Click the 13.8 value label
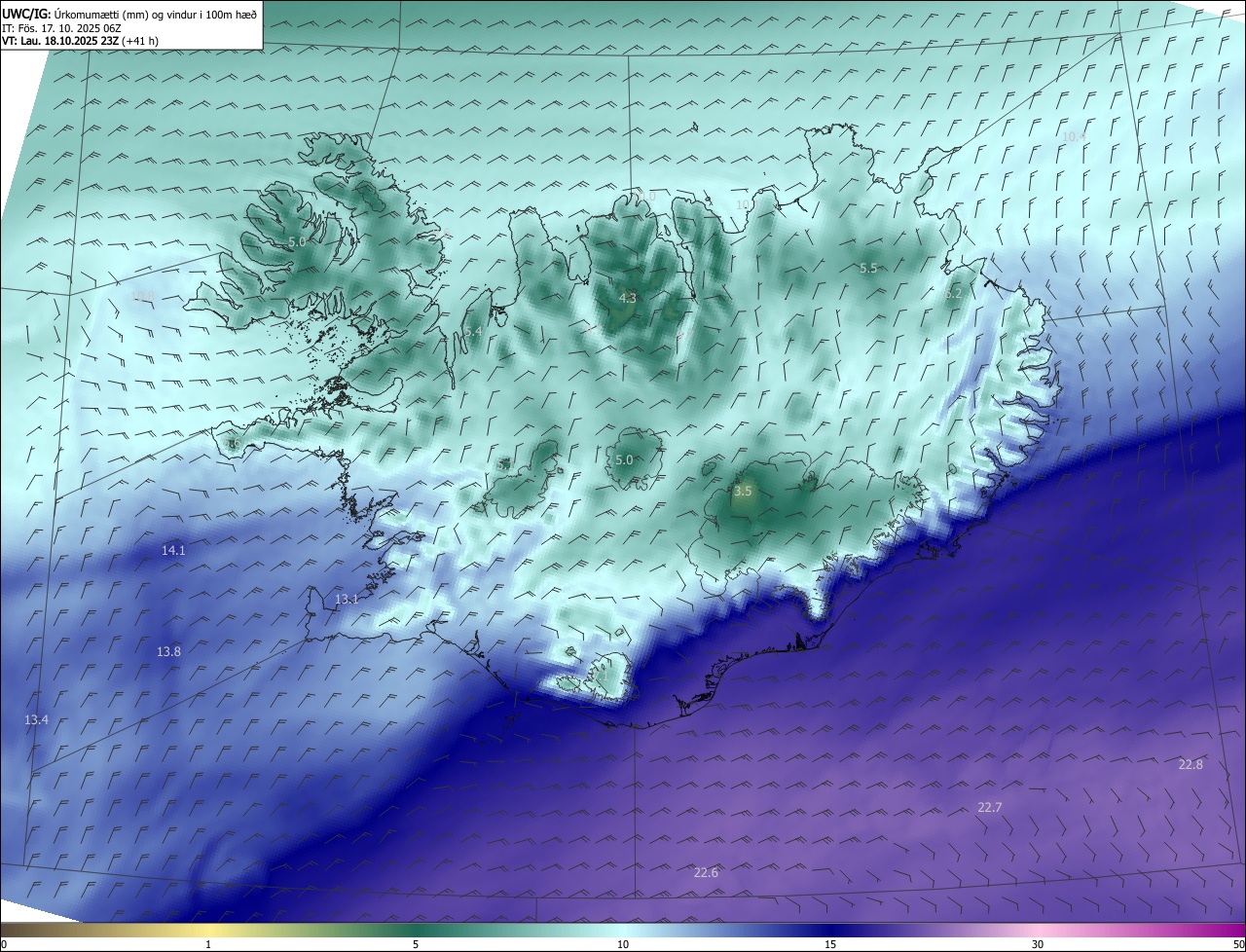The image size is (1246, 952). pos(168,651)
